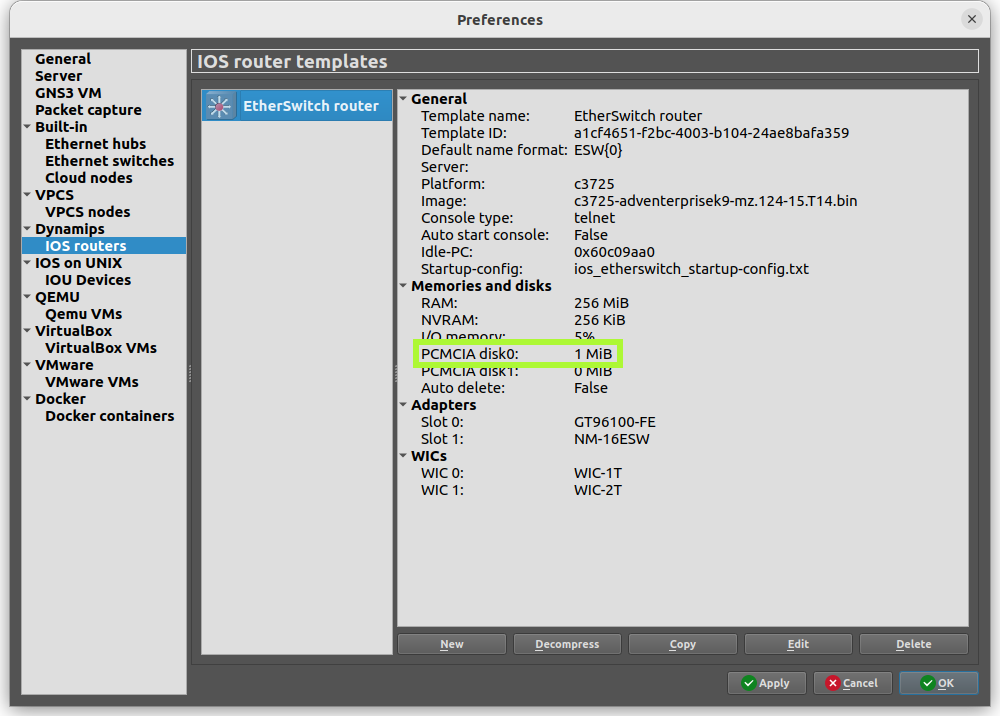The height and width of the screenshot is (716, 1000).
Task: Collapse the VMware tree section
Action: pos(27,365)
